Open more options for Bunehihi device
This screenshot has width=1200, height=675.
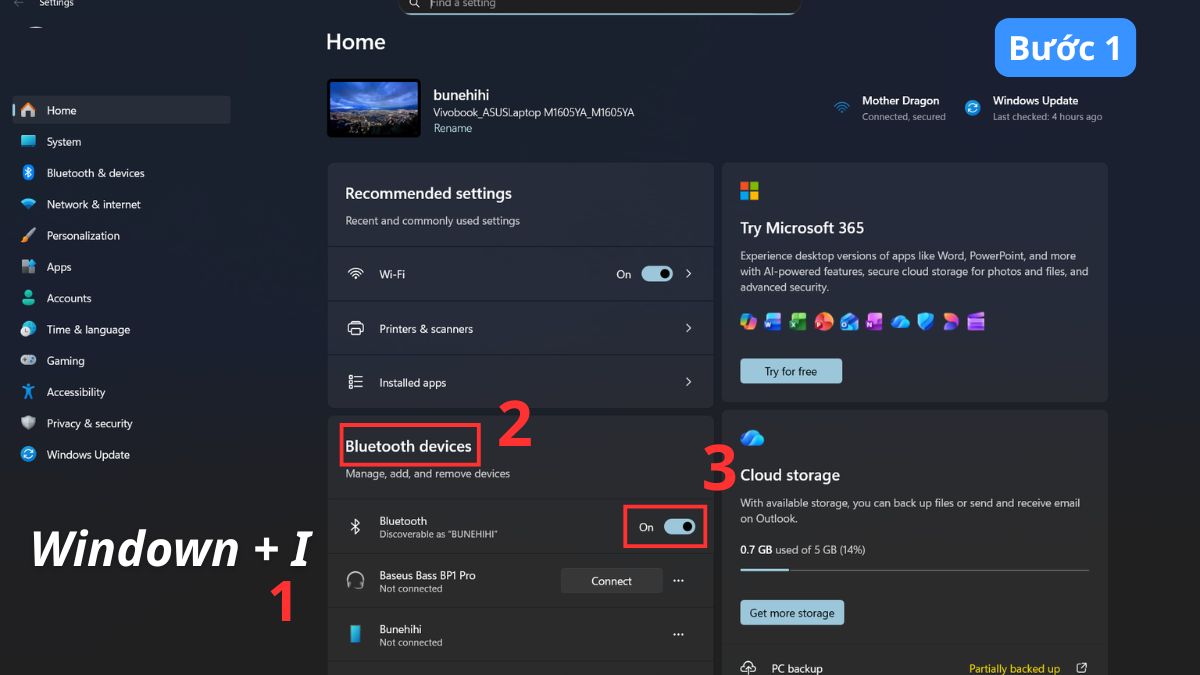(678, 635)
